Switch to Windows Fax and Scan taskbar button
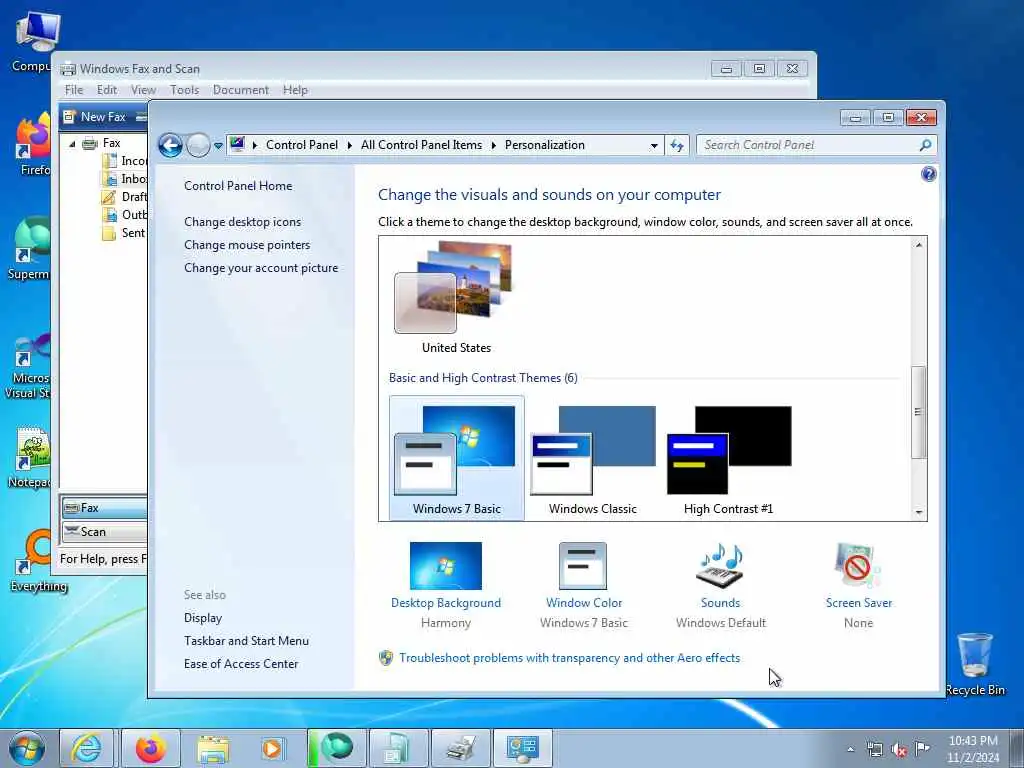1024x768 pixels. click(x=460, y=748)
